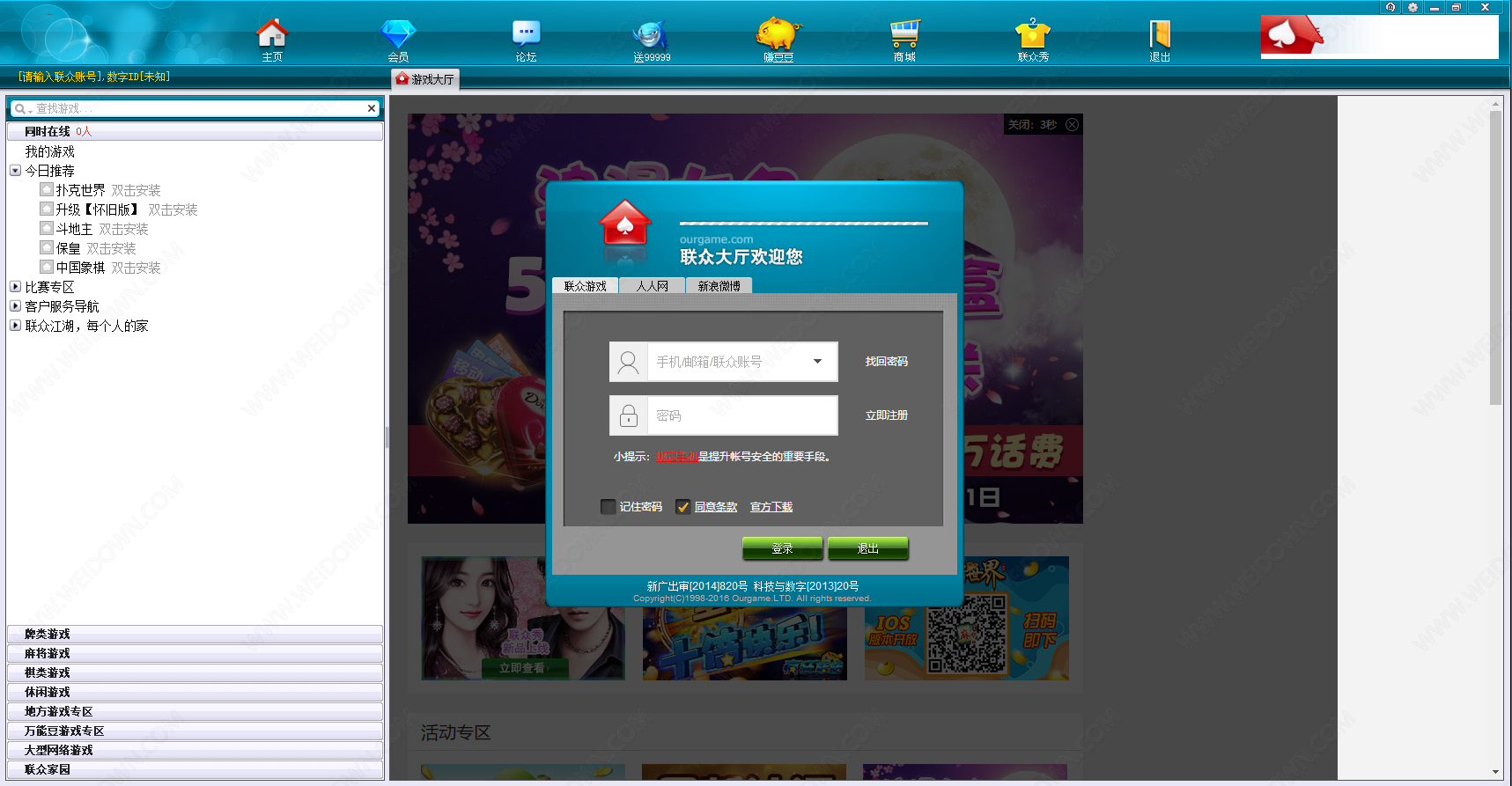Expand the 大型网络游戏 category
The width and height of the screenshot is (1512, 786).
point(195,750)
